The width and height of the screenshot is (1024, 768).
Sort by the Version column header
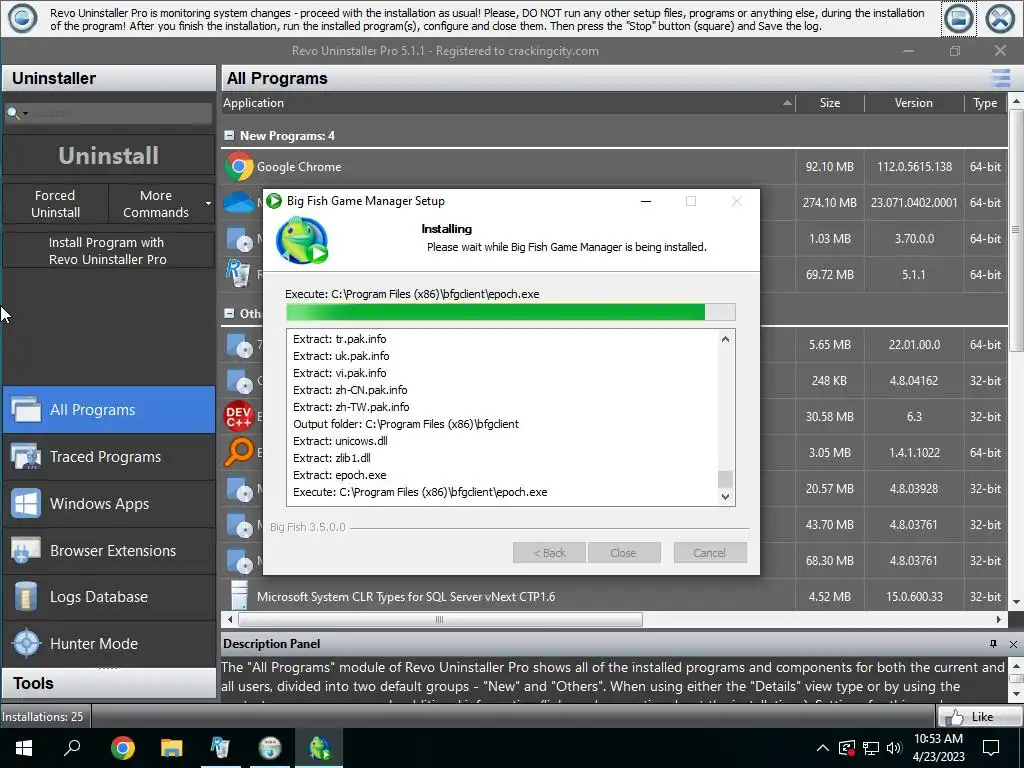coord(914,103)
